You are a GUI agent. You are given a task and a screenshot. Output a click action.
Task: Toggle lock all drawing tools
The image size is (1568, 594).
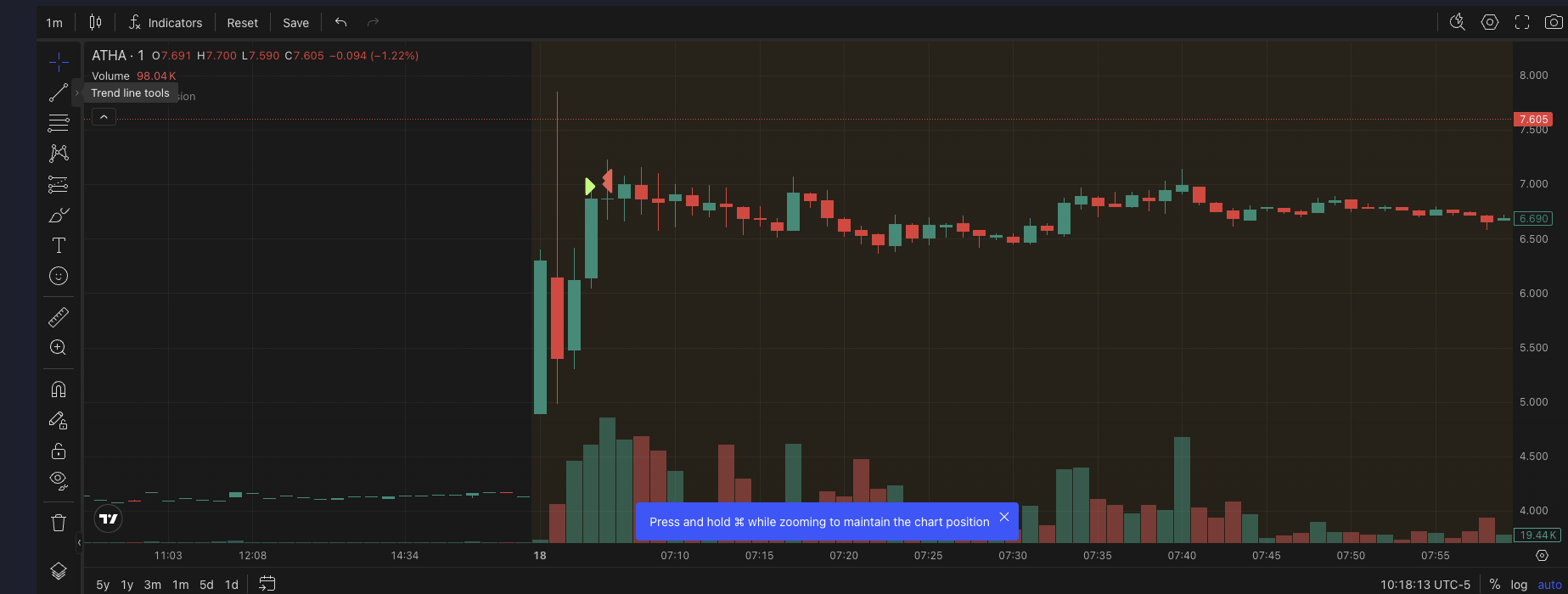point(58,451)
